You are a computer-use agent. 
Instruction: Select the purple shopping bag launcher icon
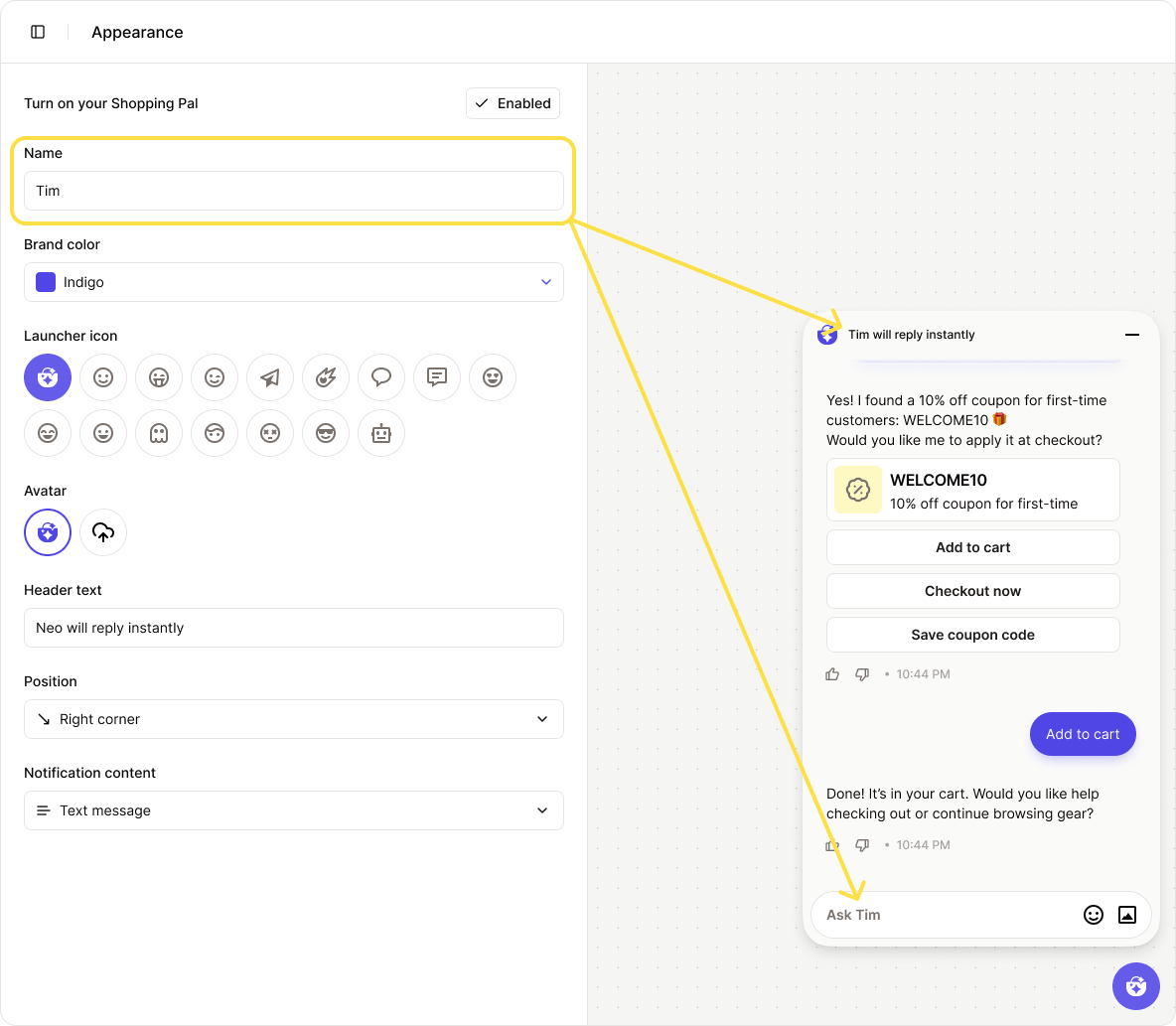(x=48, y=377)
